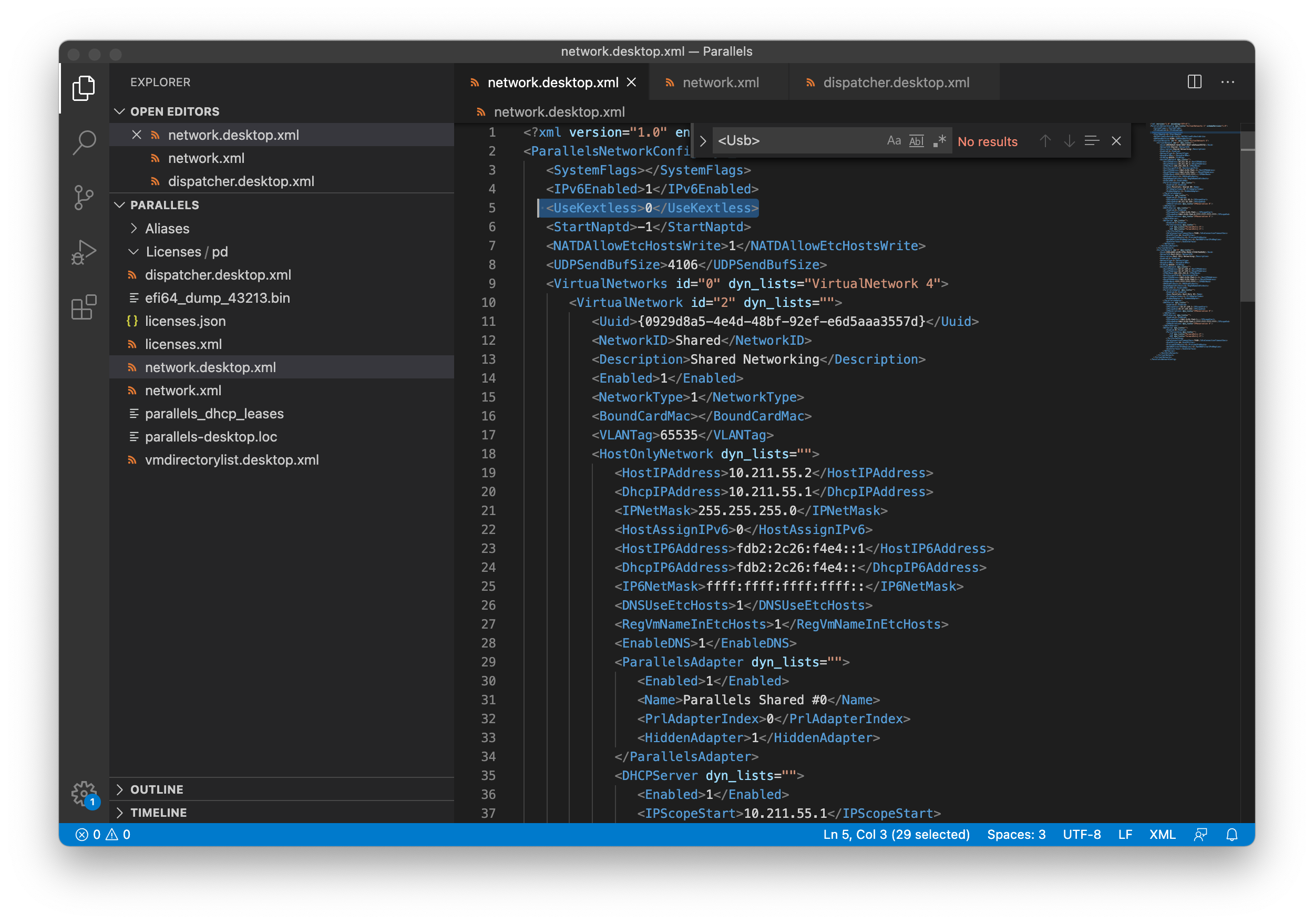Open efi64_dump_43213.bin file

coord(281,298)
